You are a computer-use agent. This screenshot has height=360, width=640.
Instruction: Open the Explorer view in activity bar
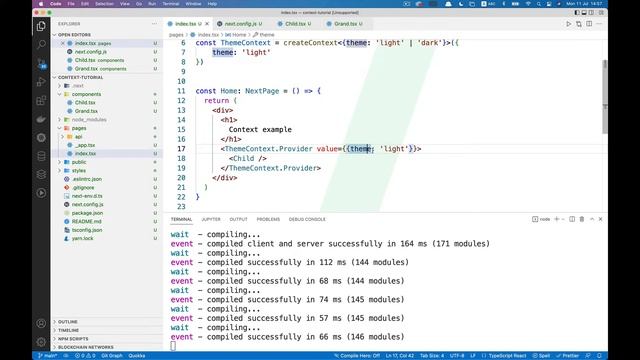(x=41, y=26)
